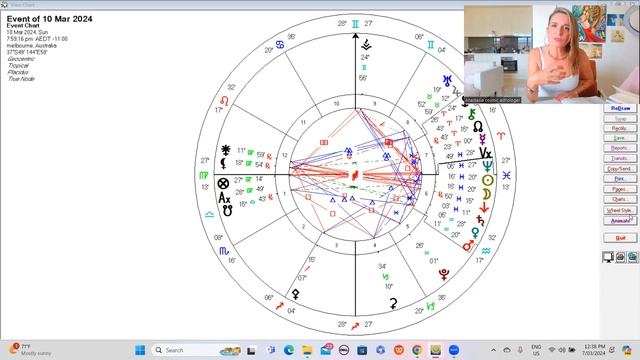Click the red Quit button
Screen dimensions: 640x360
click(x=620, y=238)
